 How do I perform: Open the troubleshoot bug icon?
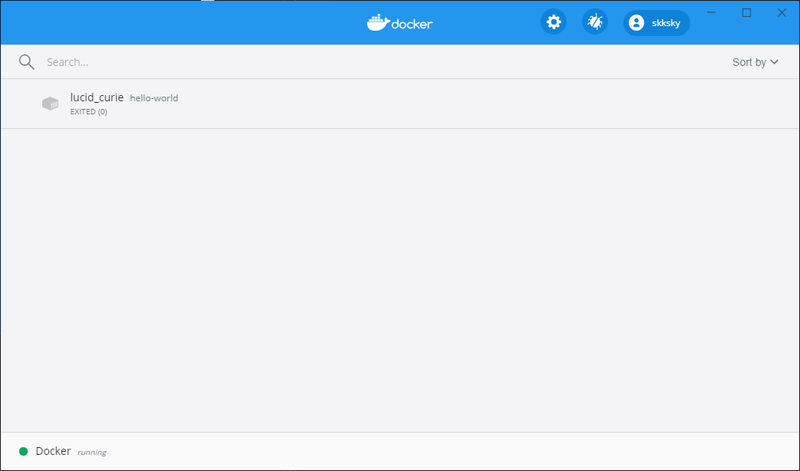tap(595, 22)
